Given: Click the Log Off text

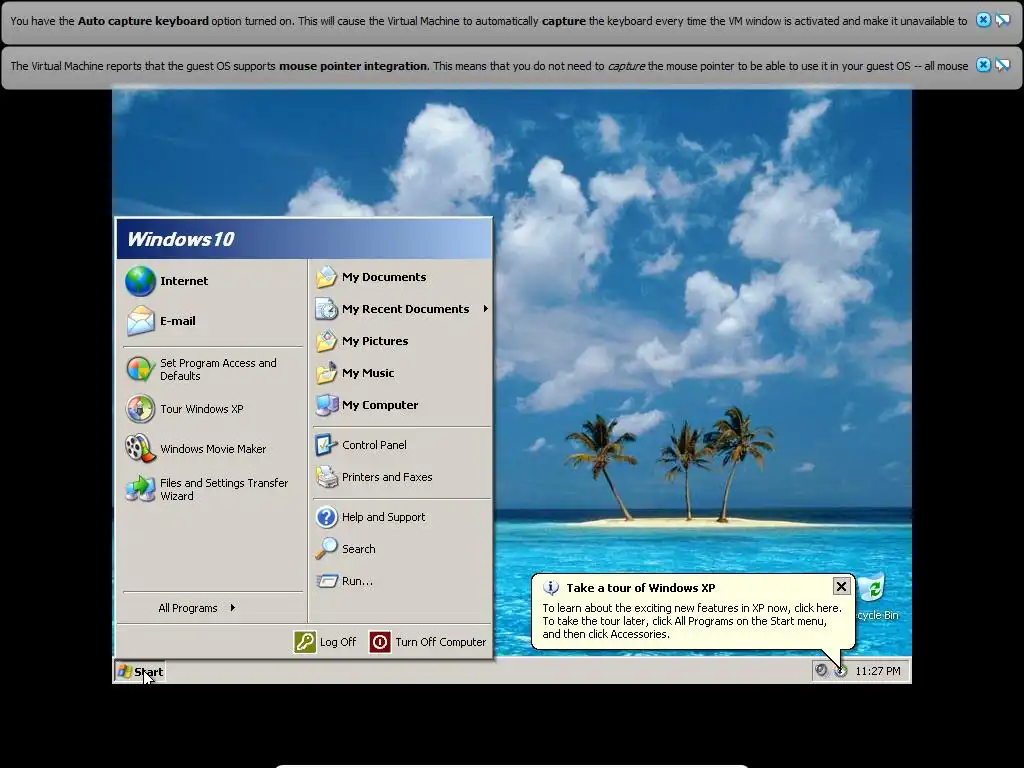Looking at the screenshot, I should click(338, 642).
